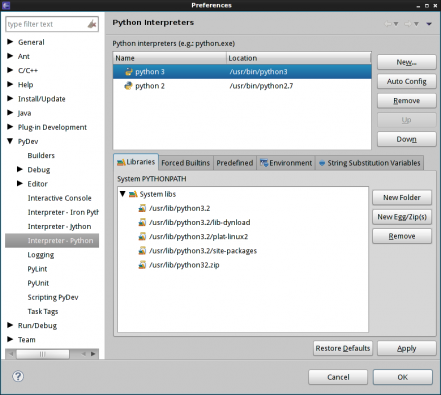Screen dimensions: 441x395
Task: Expand the Plug-in Development category
Action: (10, 127)
